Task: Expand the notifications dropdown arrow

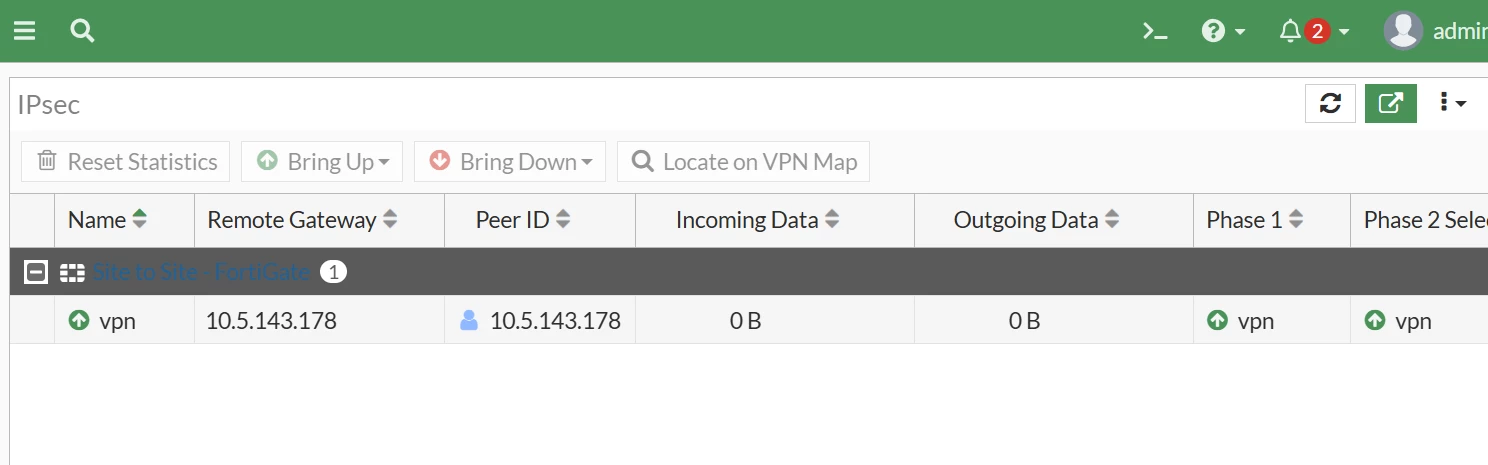Action: [1344, 32]
